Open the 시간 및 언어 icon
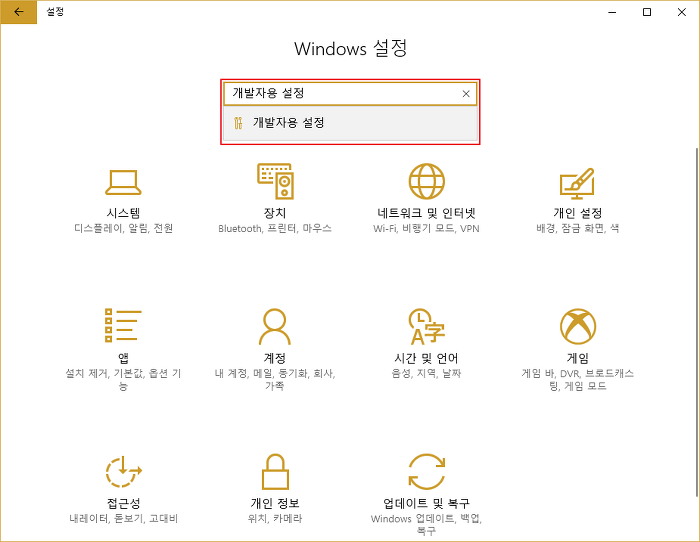Viewport: 700px width, 542px height. pos(426,326)
